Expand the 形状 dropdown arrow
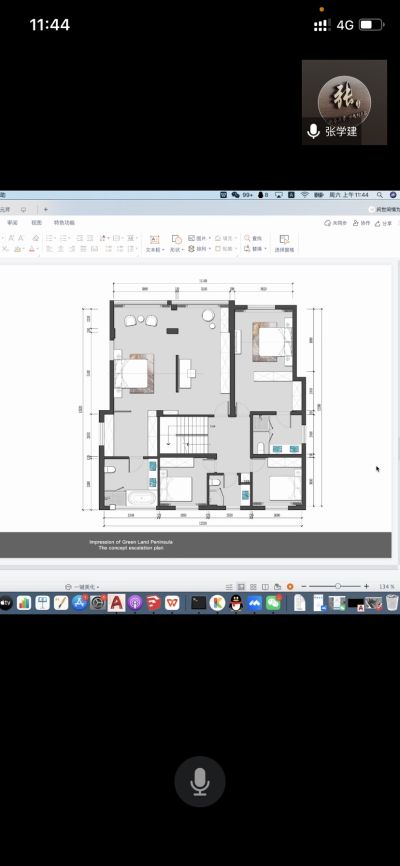 click(x=182, y=250)
